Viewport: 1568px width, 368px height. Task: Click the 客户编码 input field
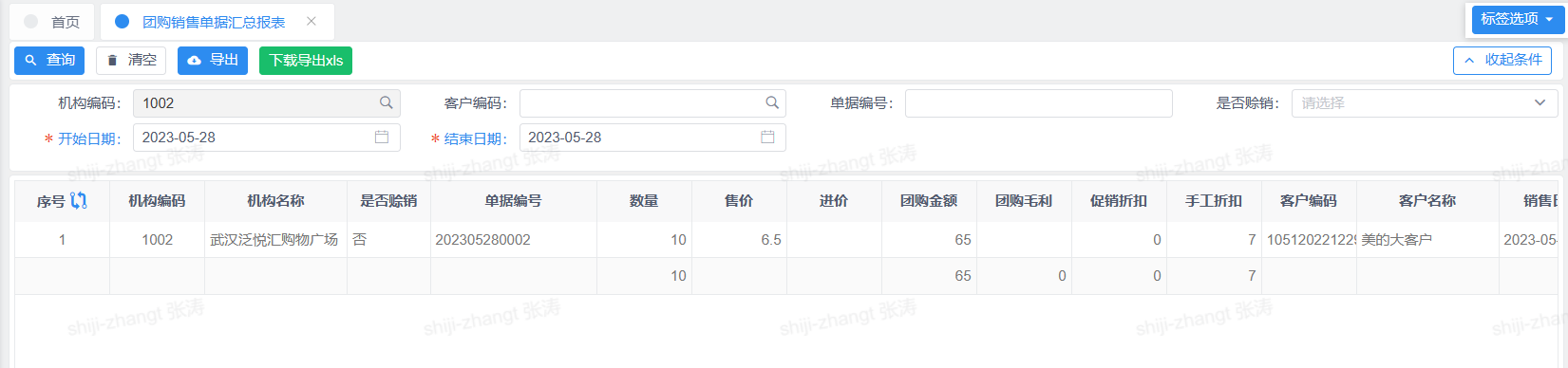[652, 103]
